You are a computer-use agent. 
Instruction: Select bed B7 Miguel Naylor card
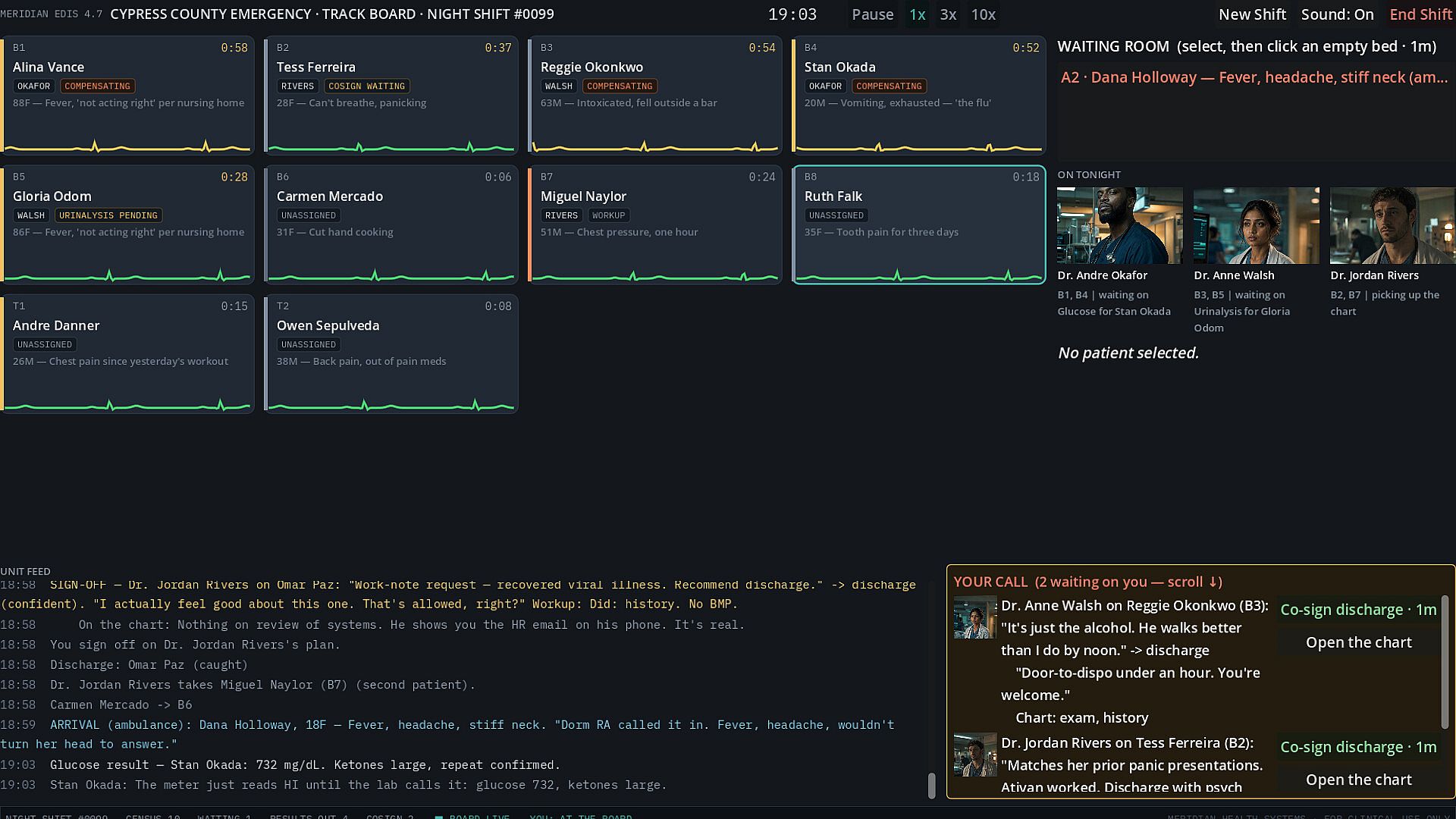pyautogui.click(x=655, y=224)
